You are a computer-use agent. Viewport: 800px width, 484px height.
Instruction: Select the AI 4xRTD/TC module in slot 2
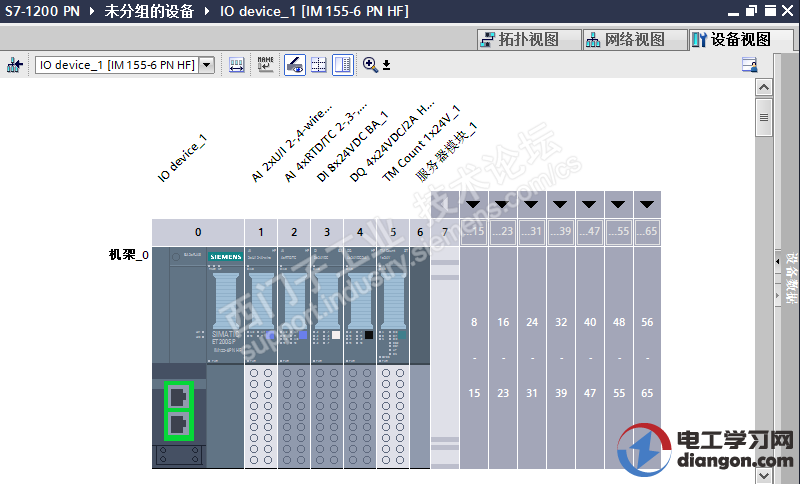[x=294, y=357]
